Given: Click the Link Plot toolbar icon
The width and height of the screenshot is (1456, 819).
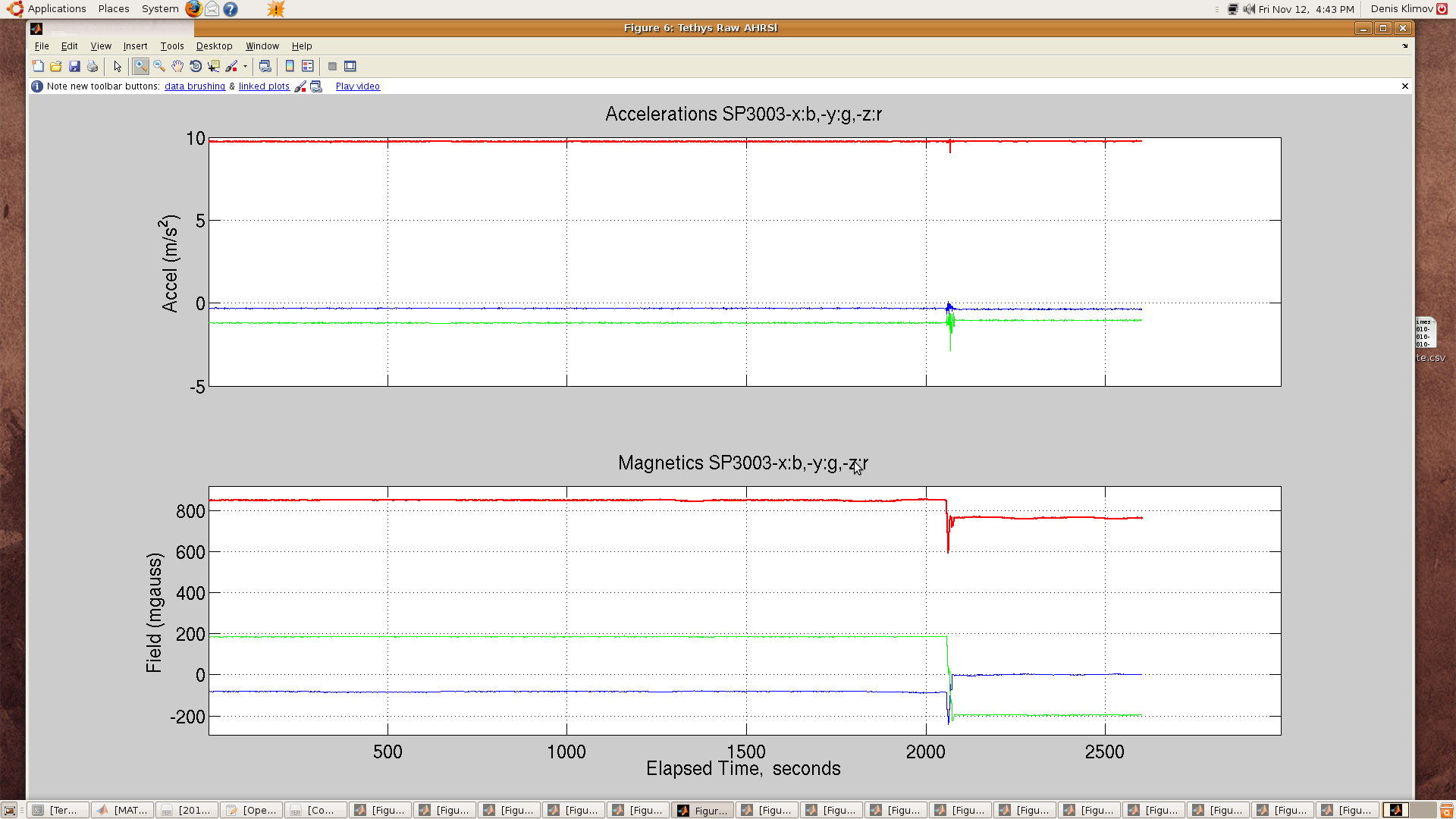Looking at the screenshot, I should pyautogui.click(x=265, y=67).
